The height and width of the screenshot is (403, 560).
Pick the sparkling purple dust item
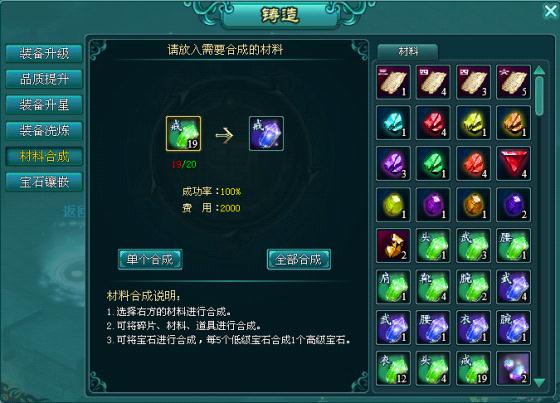click(513, 368)
